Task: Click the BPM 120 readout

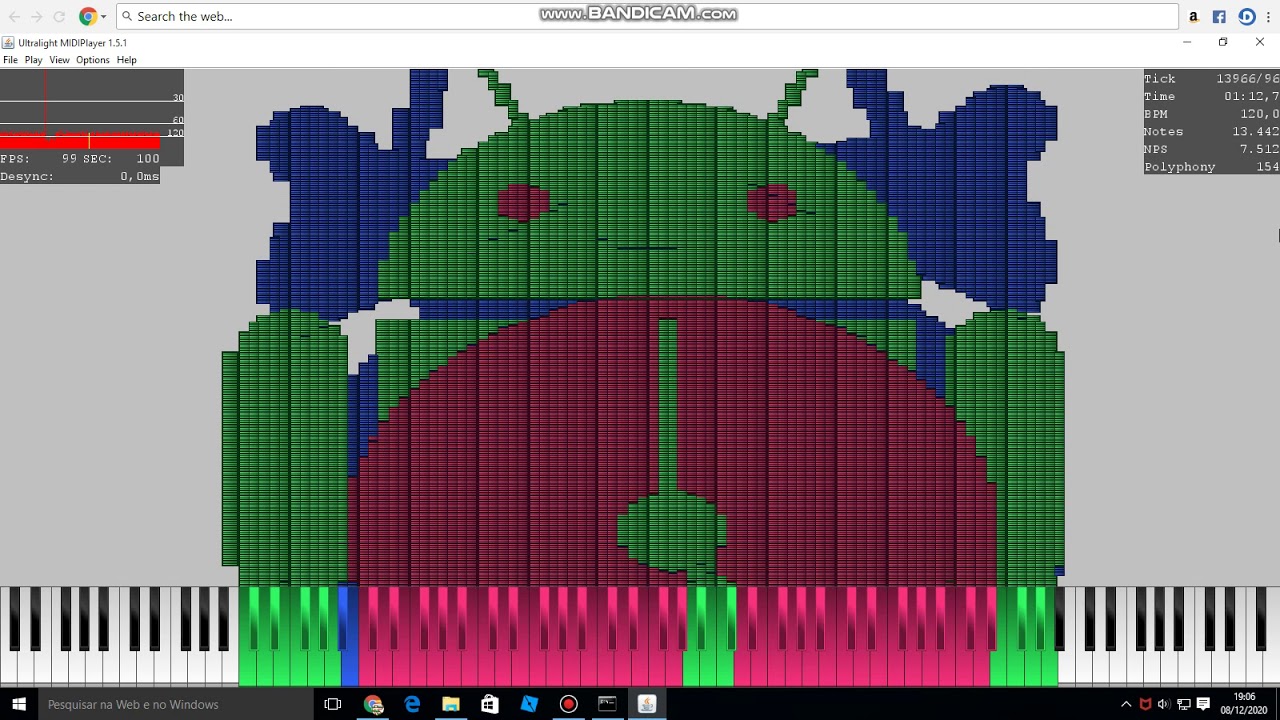Action: (x=1211, y=114)
